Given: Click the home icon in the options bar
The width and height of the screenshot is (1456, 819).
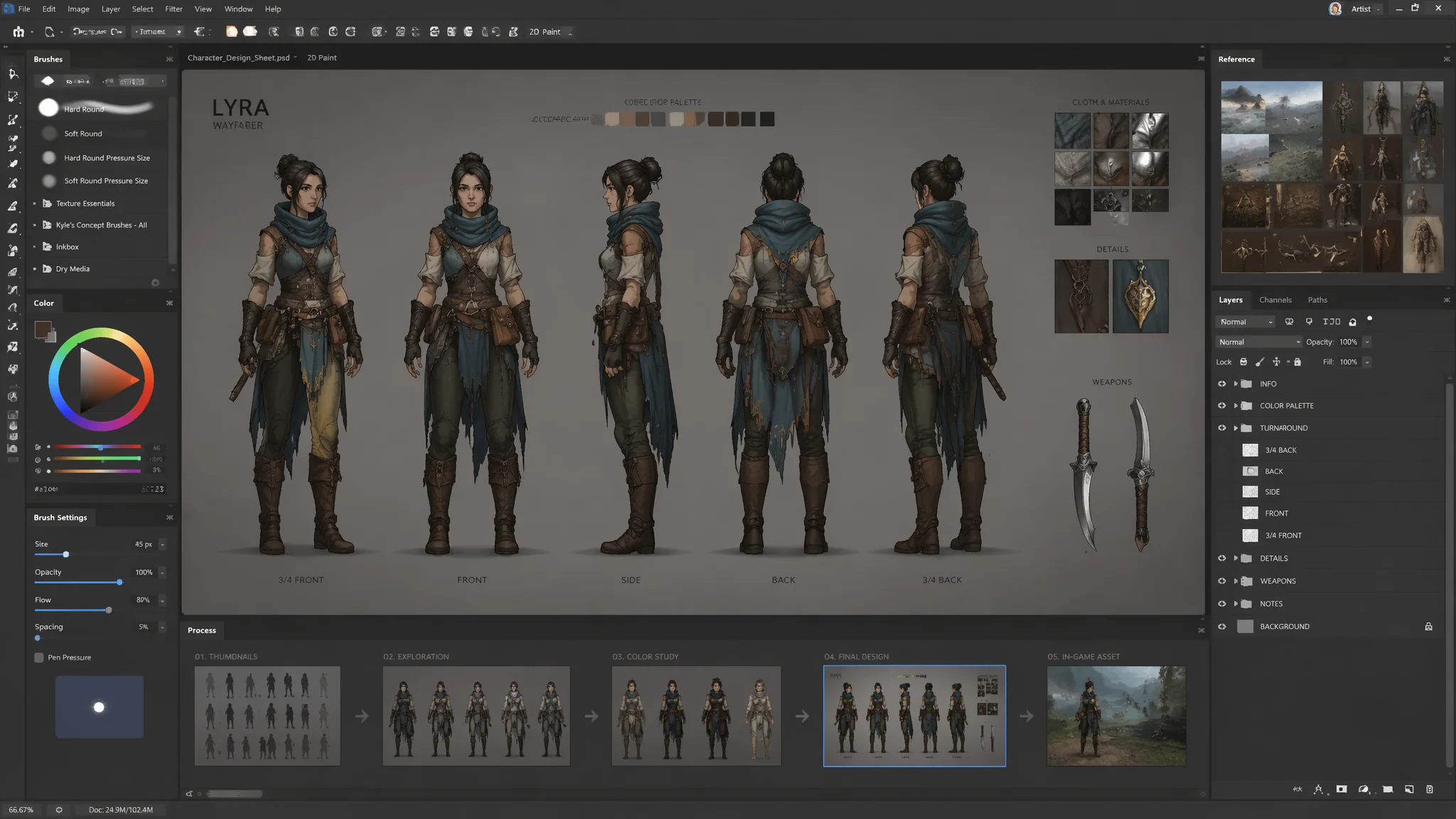Looking at the screenshot, I should pos(18,32).
